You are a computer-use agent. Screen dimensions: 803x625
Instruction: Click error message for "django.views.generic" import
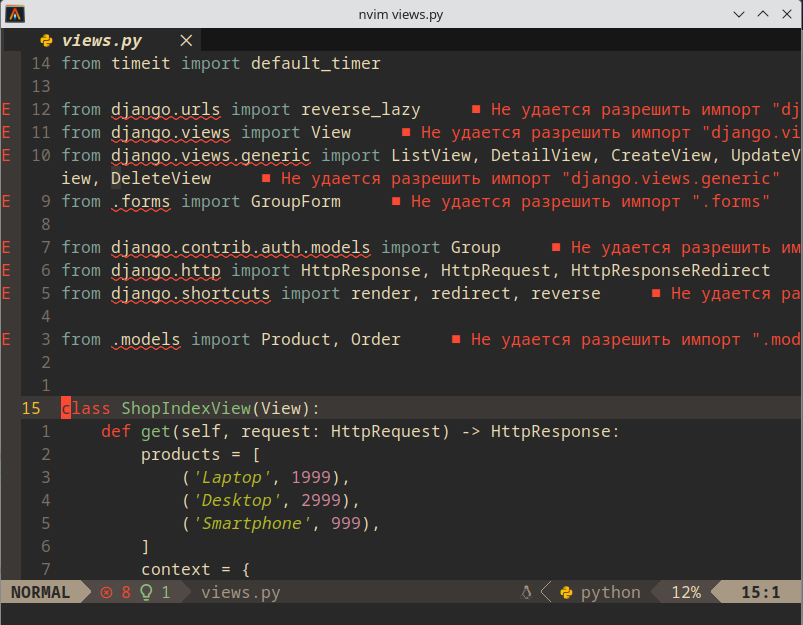[530, 178]
